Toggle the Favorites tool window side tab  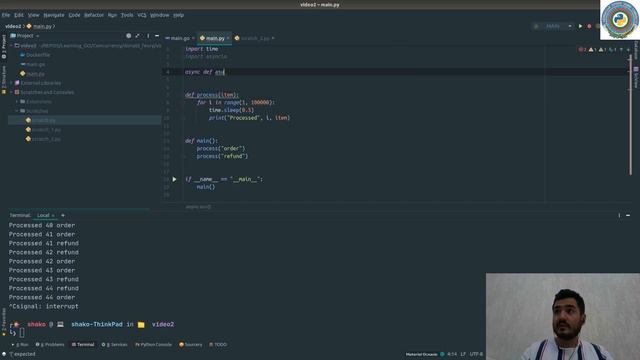click(4, 322)
